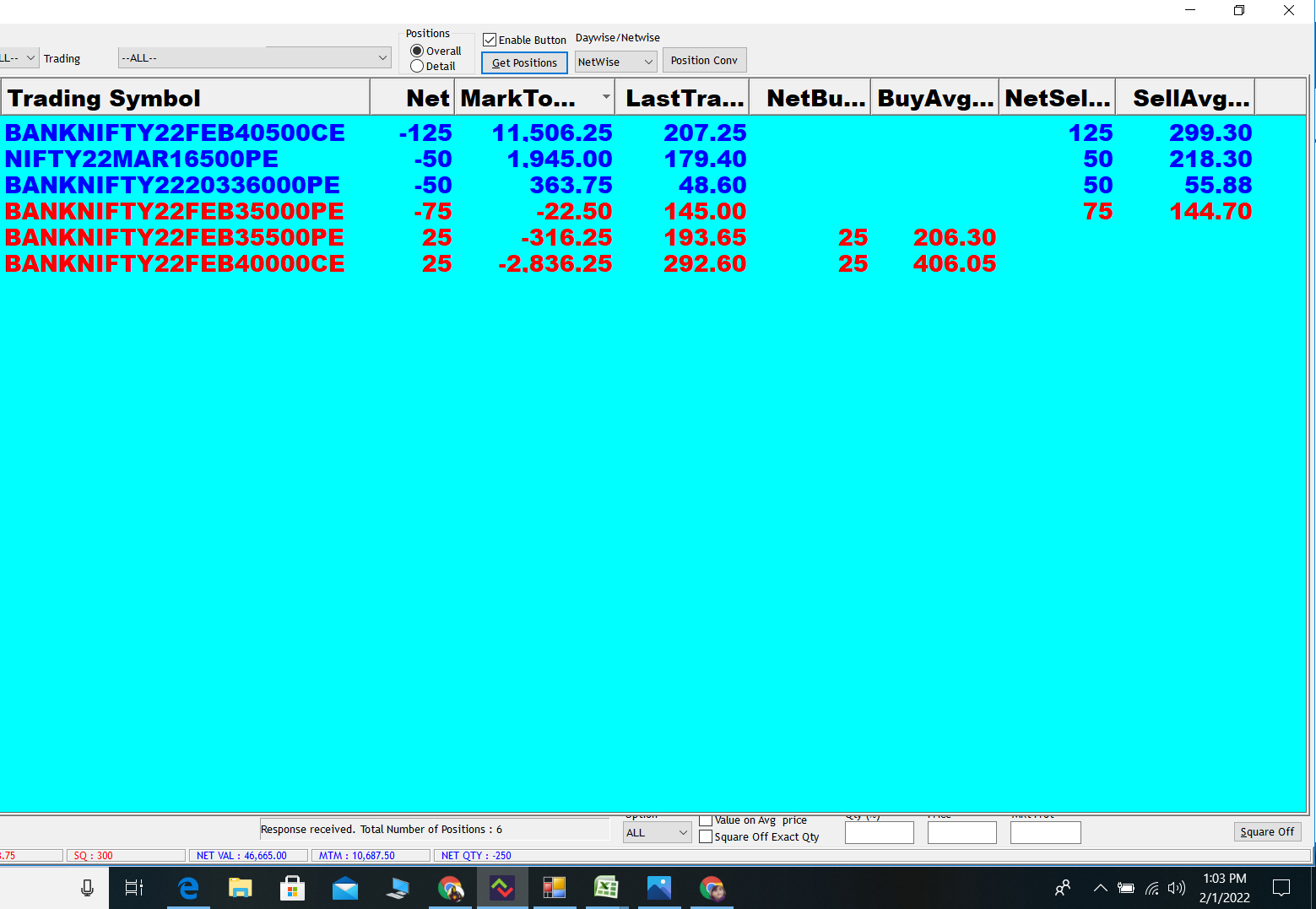Click the 206.30 buy average value

[955, 237]
